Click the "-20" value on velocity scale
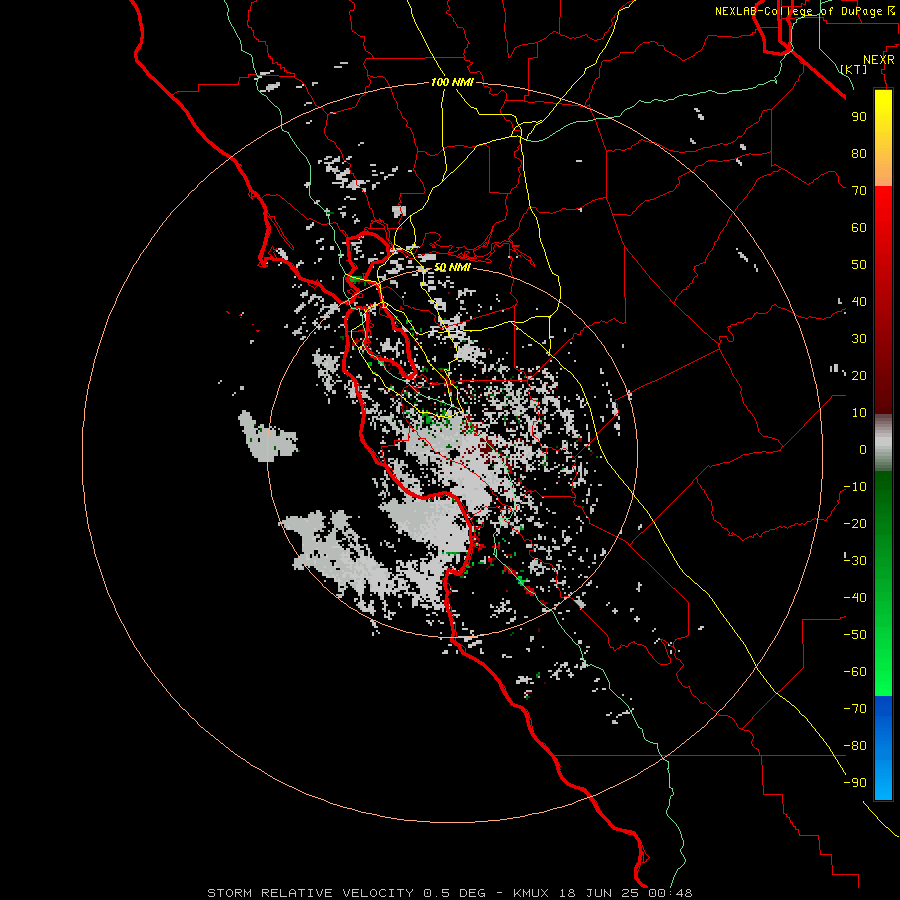 tap(855, 523)
